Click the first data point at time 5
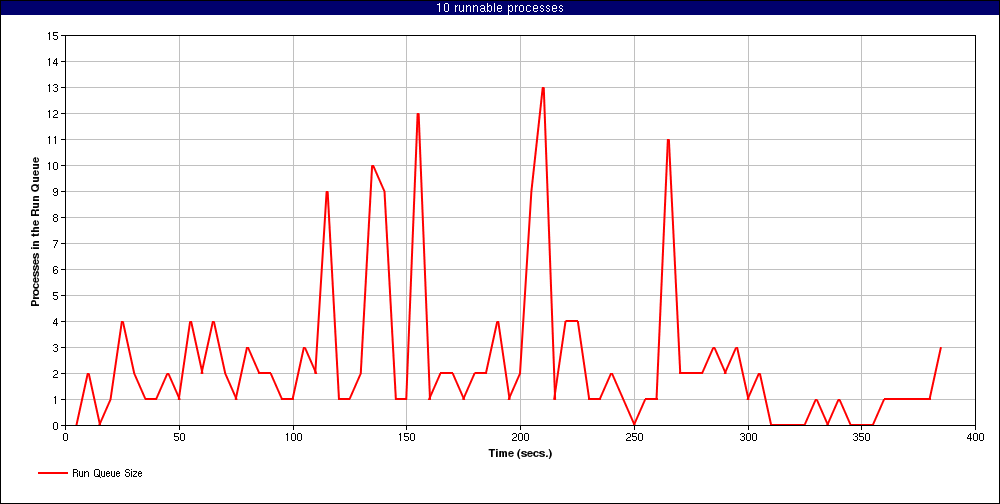Screen dimensions: 1000x504 (x=77, y=426)
